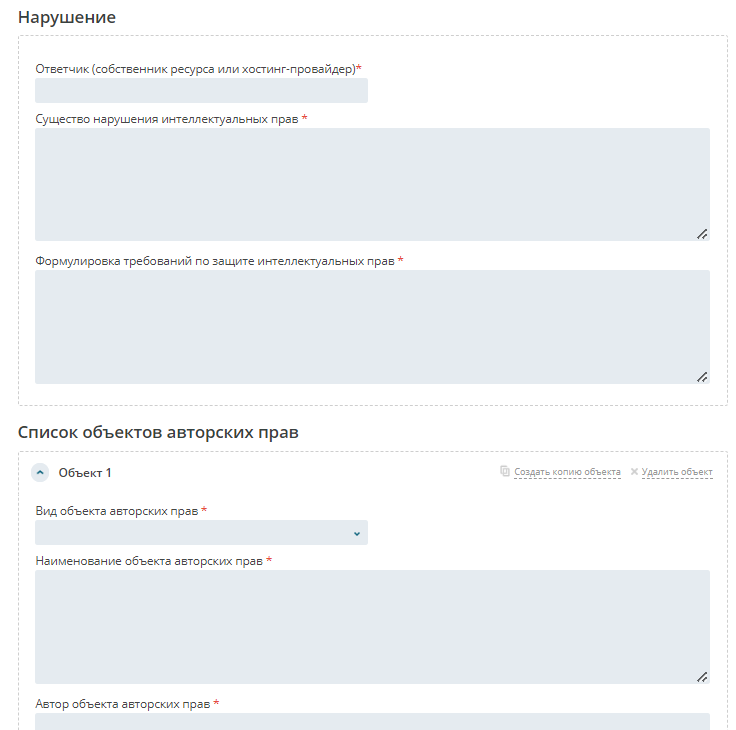Click the Автор объекта авторских прав label

click(x=123, y=704)
